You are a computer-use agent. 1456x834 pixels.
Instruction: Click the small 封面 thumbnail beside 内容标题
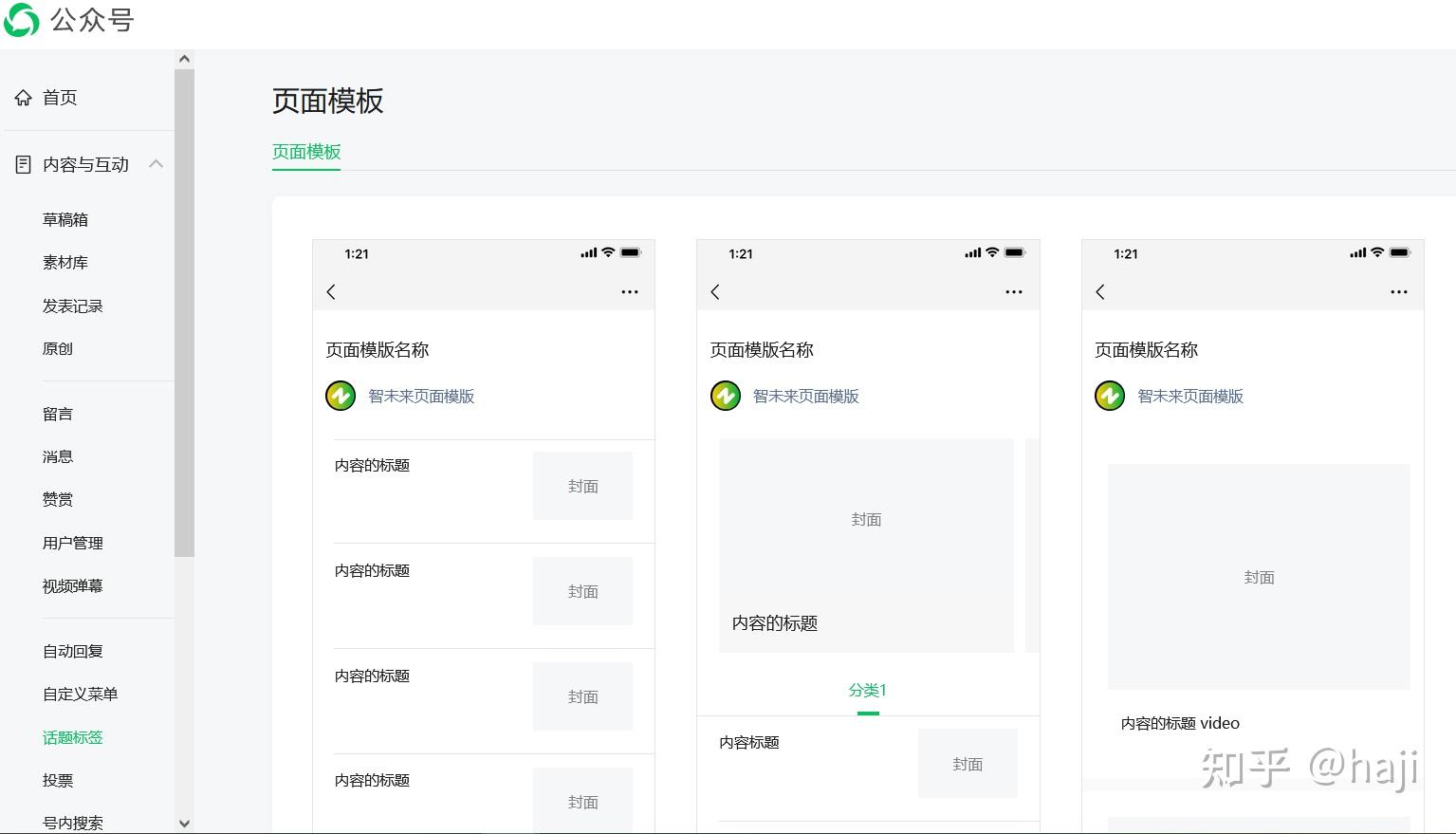pos(968,764)
